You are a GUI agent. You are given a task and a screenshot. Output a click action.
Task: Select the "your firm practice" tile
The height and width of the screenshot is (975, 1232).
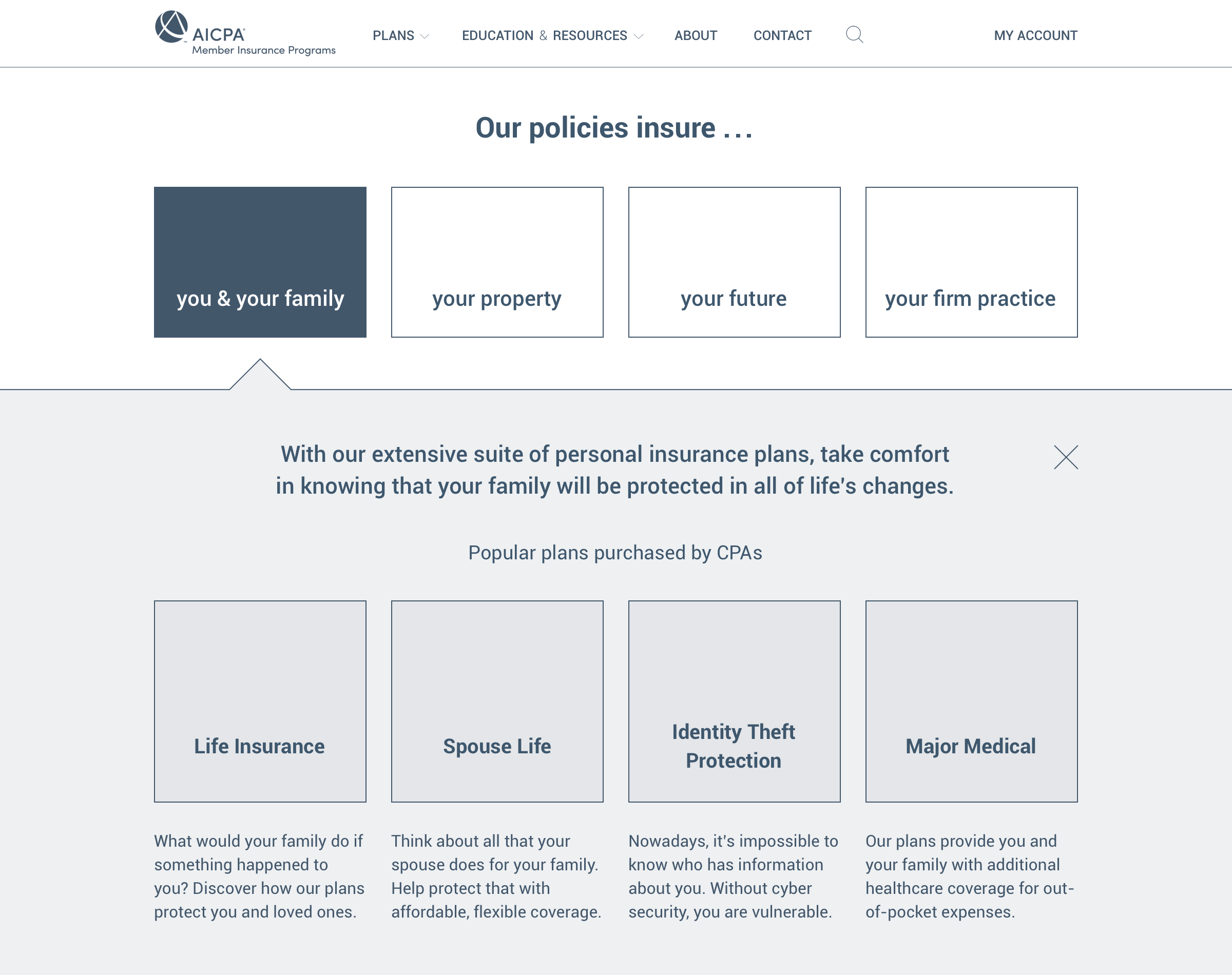tap(971, 262)
